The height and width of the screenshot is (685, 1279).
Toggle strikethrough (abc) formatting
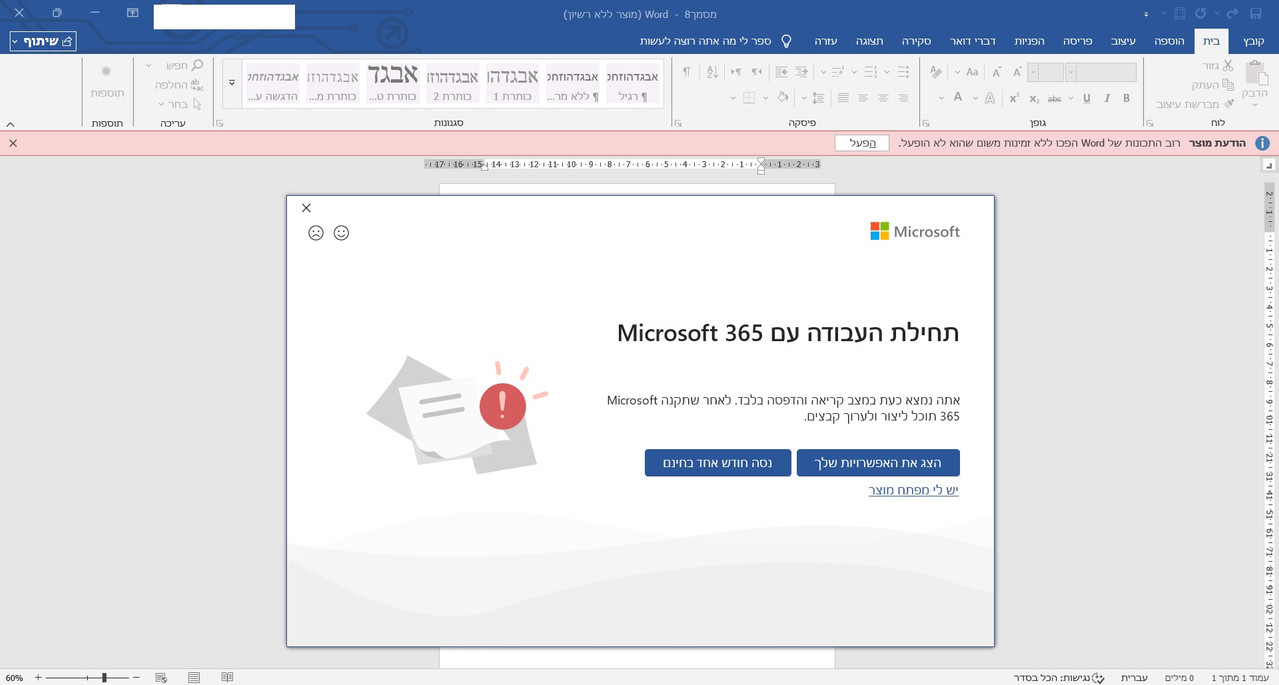1055,98
